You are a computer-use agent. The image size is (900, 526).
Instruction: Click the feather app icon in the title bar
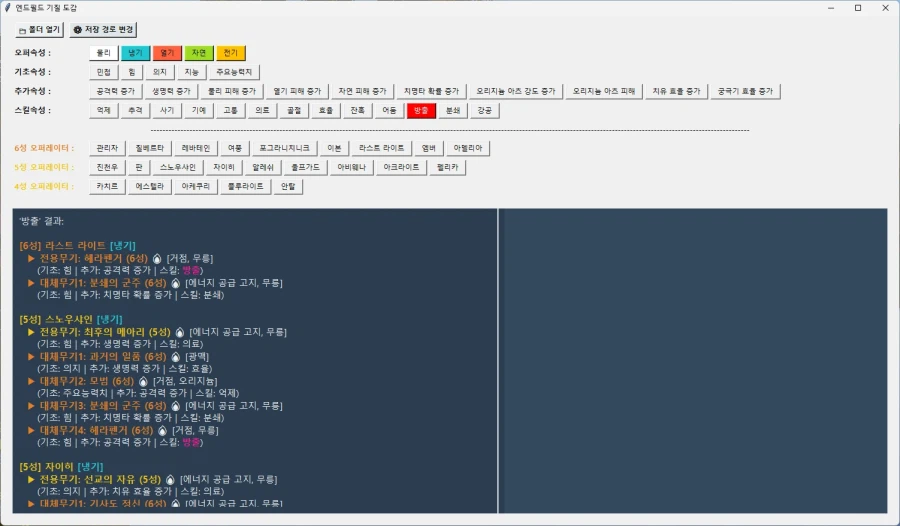pyautogui.click(x=7, y=7)
